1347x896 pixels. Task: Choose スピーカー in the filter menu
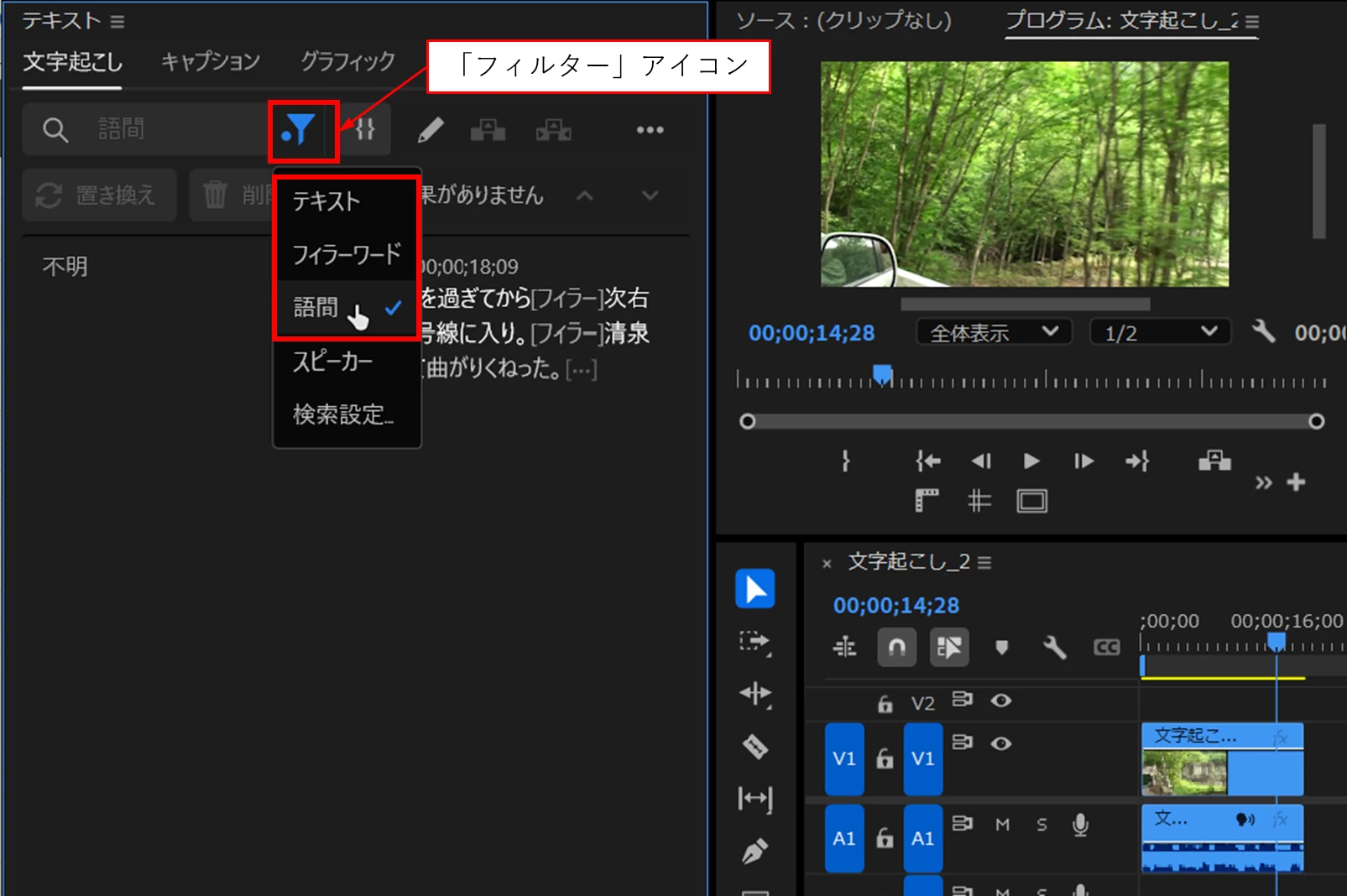pyautogui.click(x=347, y=362)
